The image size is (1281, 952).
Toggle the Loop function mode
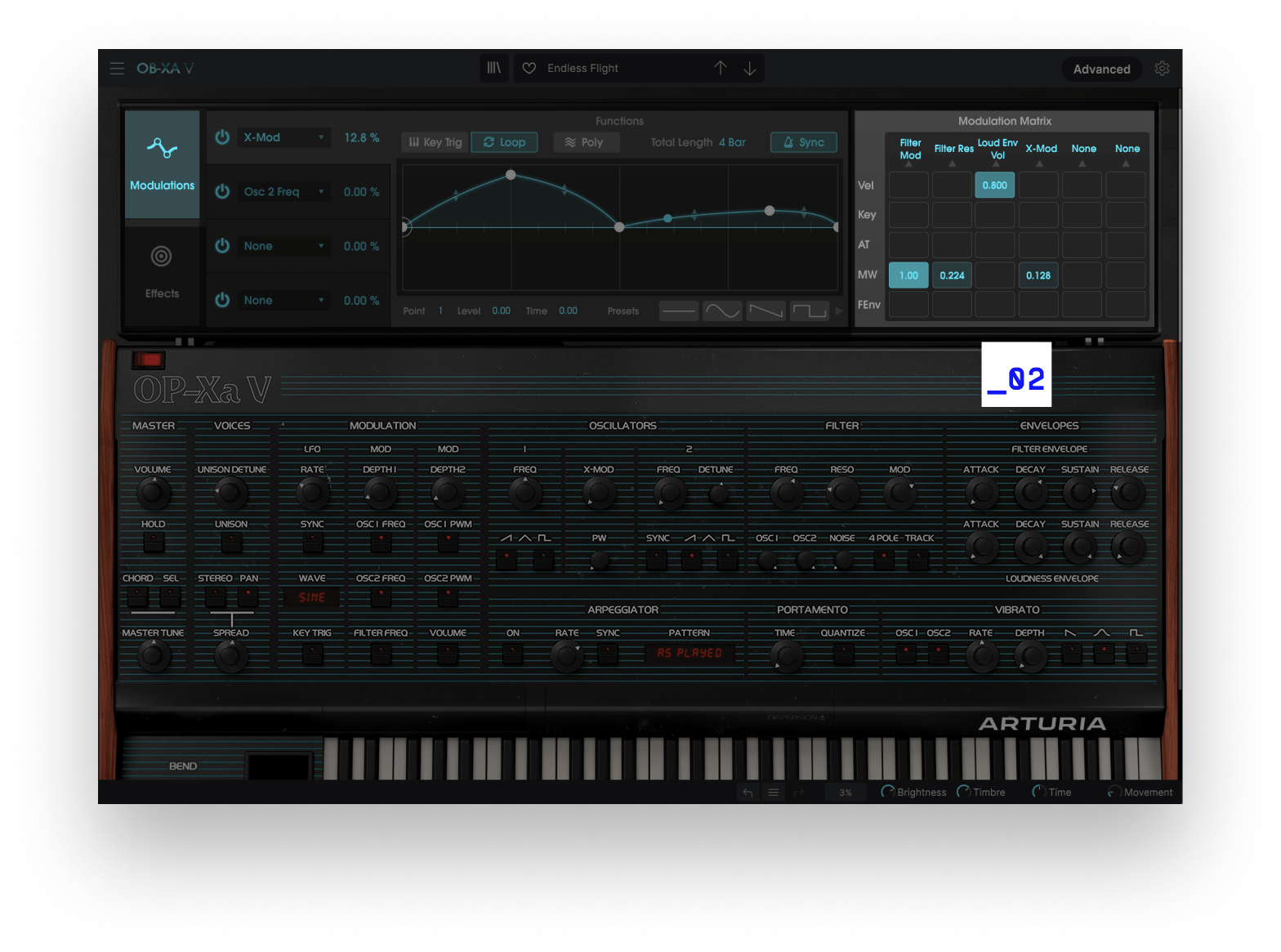click(504, 142)
